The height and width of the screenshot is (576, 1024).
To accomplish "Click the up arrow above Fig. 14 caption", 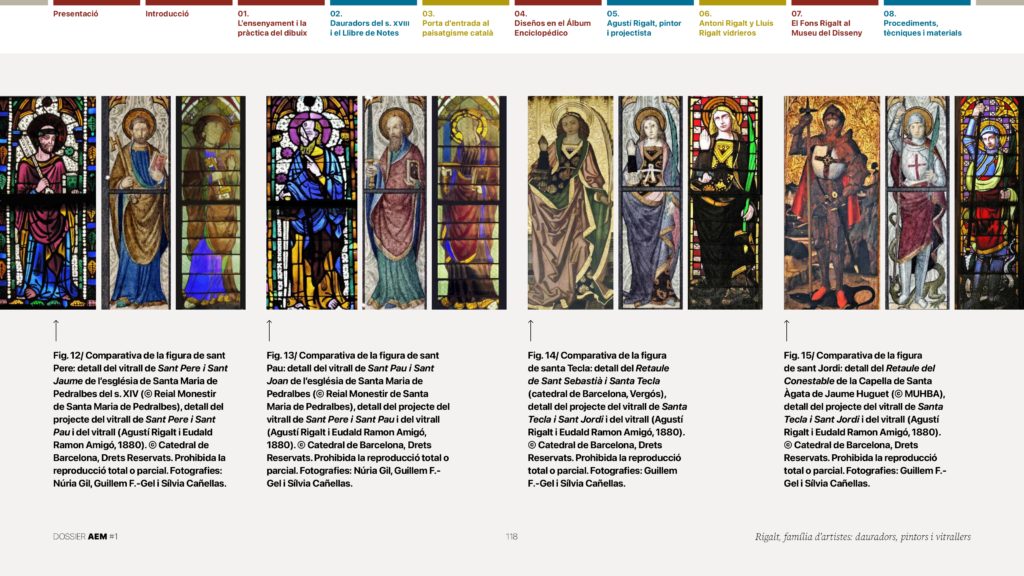I will (531, 330).
